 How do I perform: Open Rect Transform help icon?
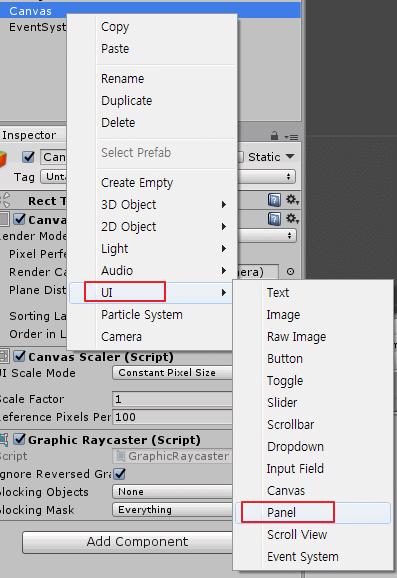click(274, 200)
